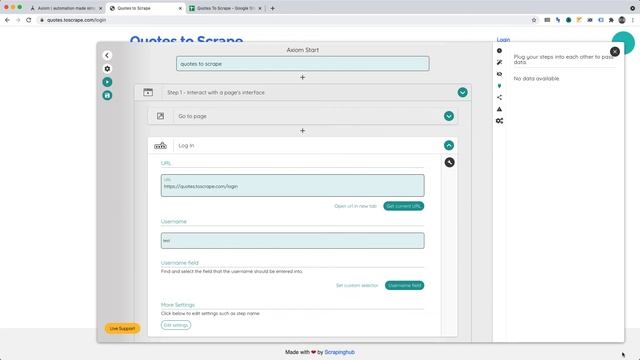Click the Username field select button

pyautogui.click(x=404, y=285)
